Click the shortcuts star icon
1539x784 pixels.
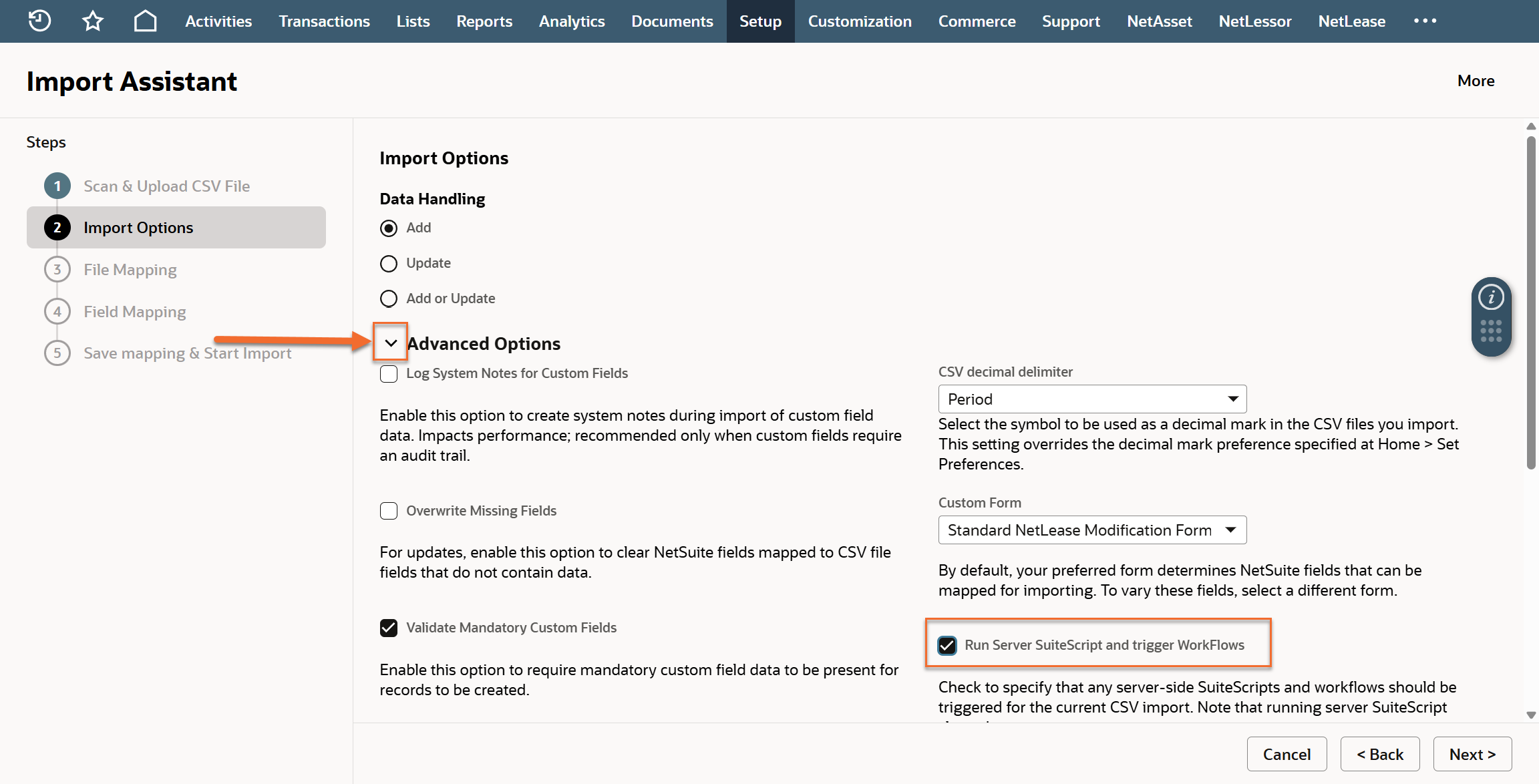point(93,21)
